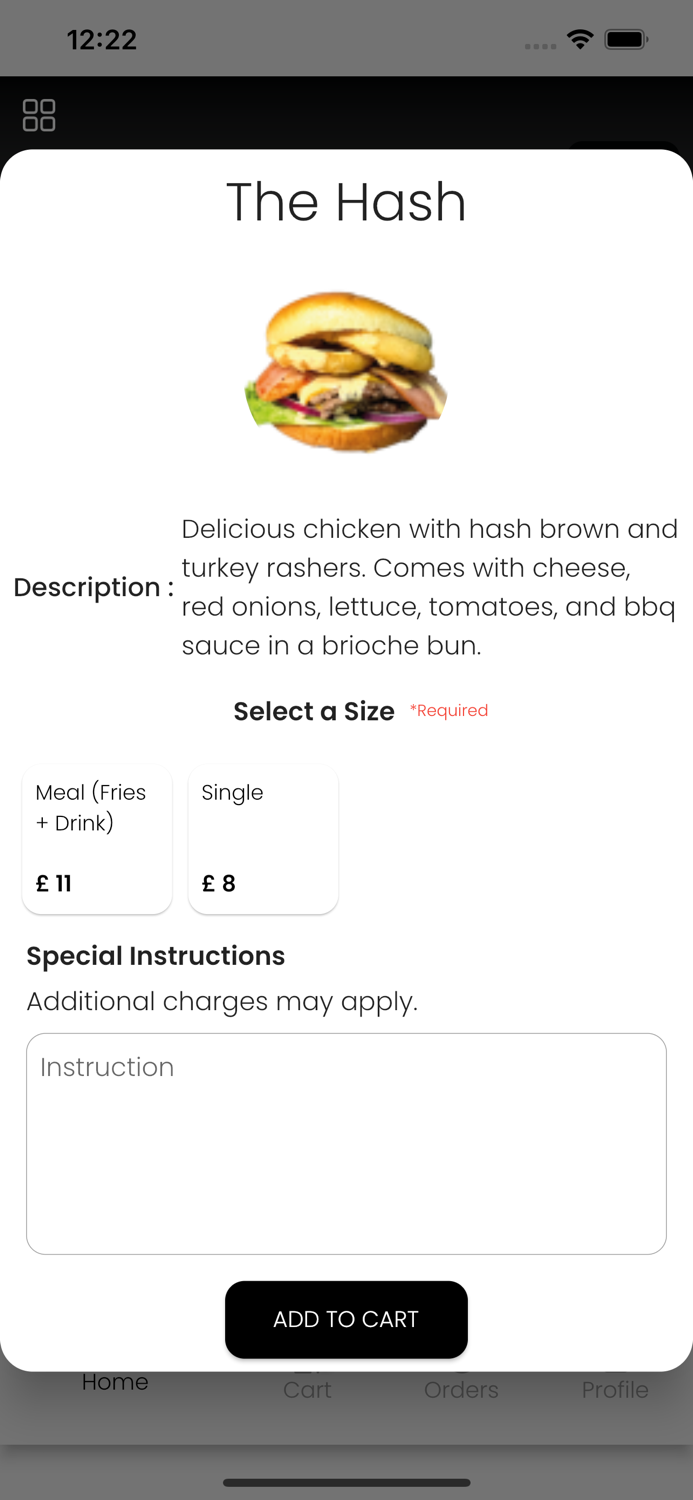
Task: Tap the £11 price label on Meal option
Action: click(x=53, y=882)
